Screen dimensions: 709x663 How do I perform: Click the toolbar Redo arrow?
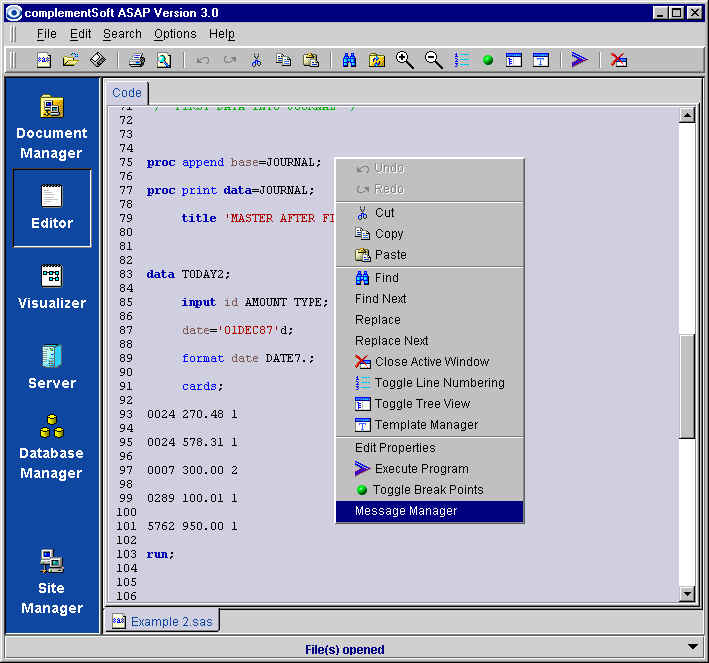pos(230,60)
